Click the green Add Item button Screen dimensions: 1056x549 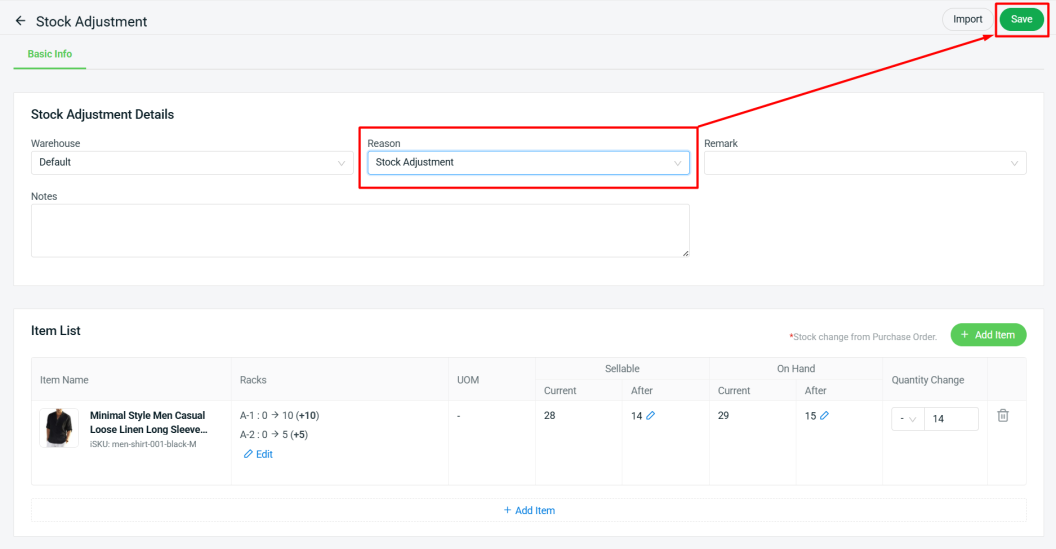(x=988, y=335)
